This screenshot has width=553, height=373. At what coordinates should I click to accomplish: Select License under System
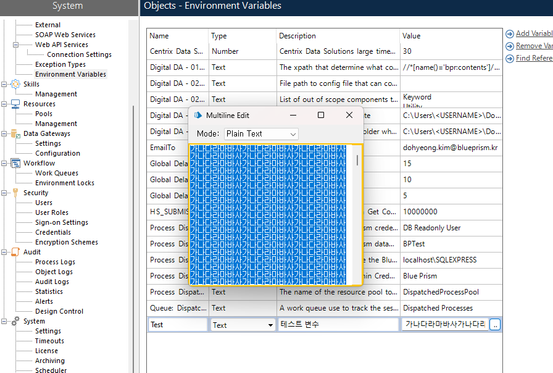click(46, 351)
